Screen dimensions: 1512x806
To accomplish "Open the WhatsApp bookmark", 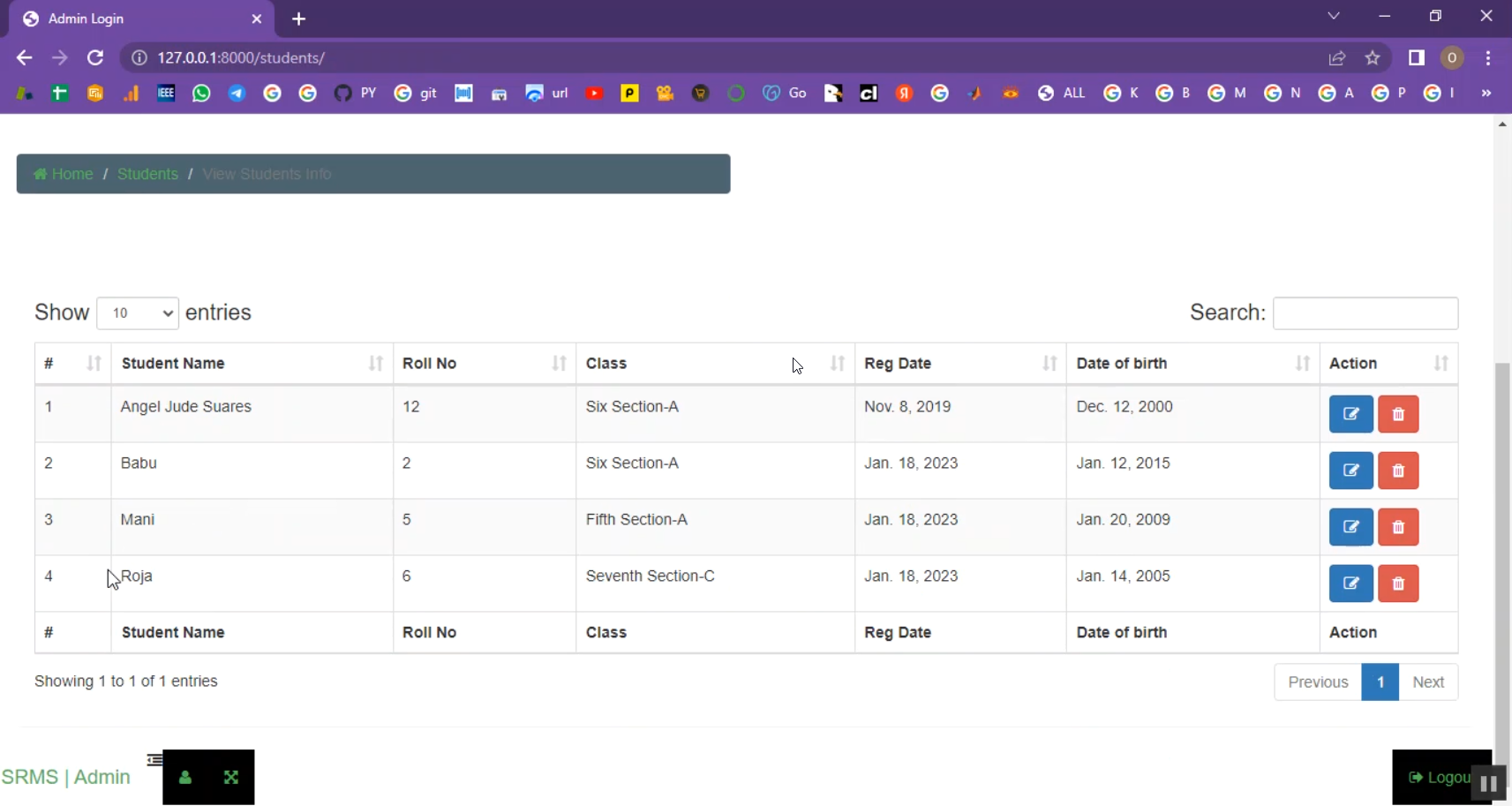I will [201, 93].
